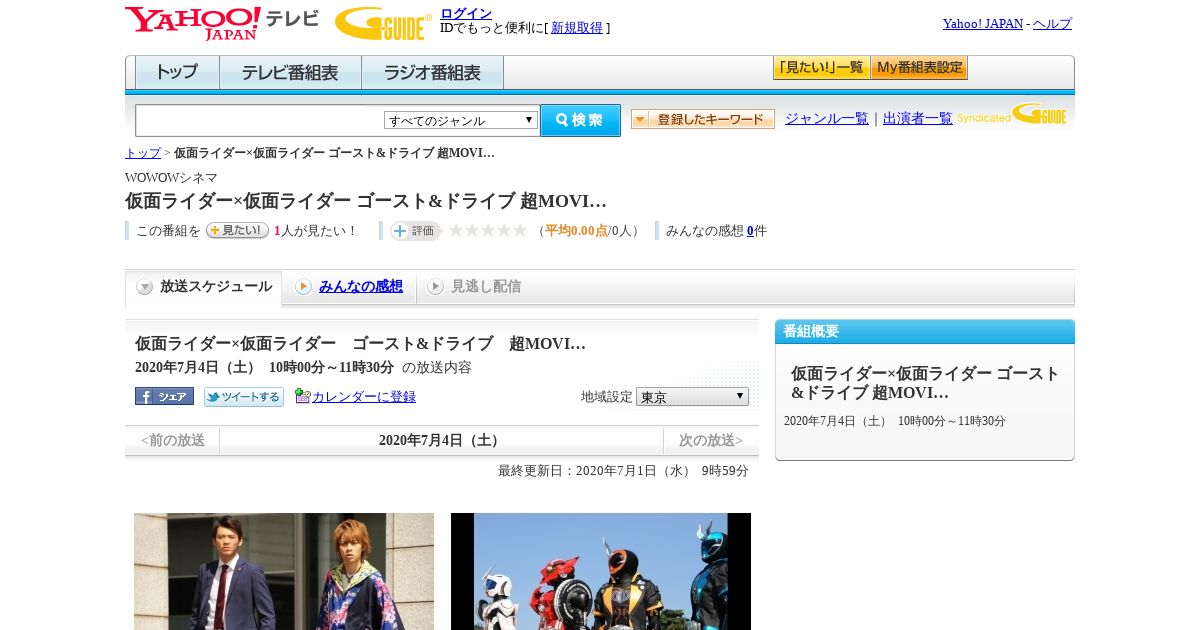Focus the keyword search input field
Viewport: 1200px width, 630px height.
pyautogui.click(x=260, y=120)
